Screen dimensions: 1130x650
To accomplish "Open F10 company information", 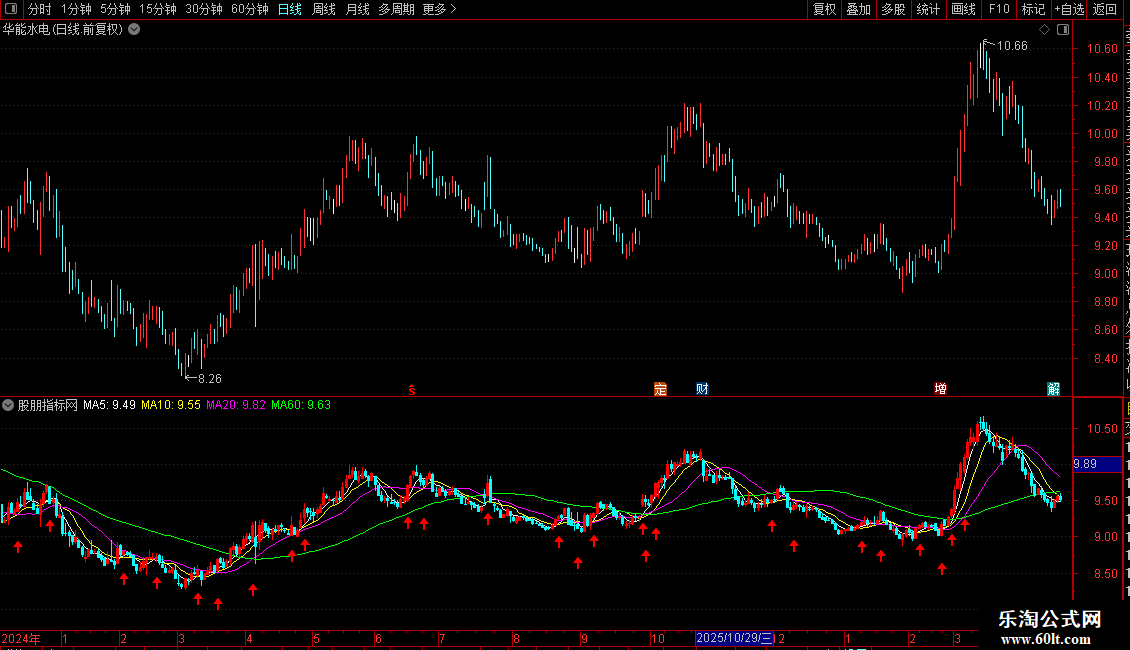I will tap(999, 9).
